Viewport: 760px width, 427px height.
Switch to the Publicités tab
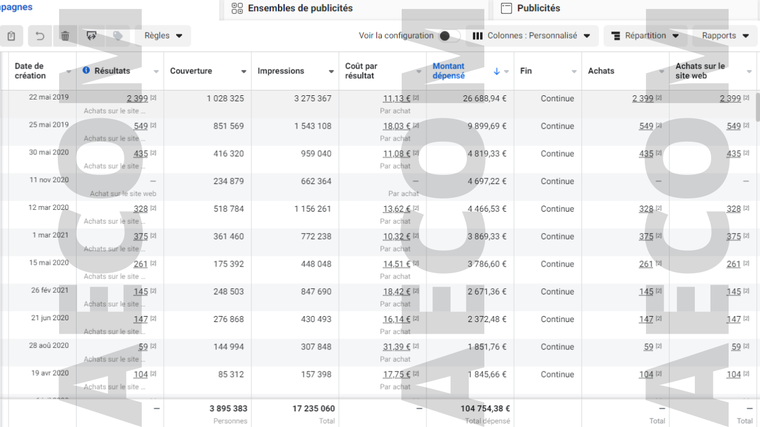(x=538, y=8)
